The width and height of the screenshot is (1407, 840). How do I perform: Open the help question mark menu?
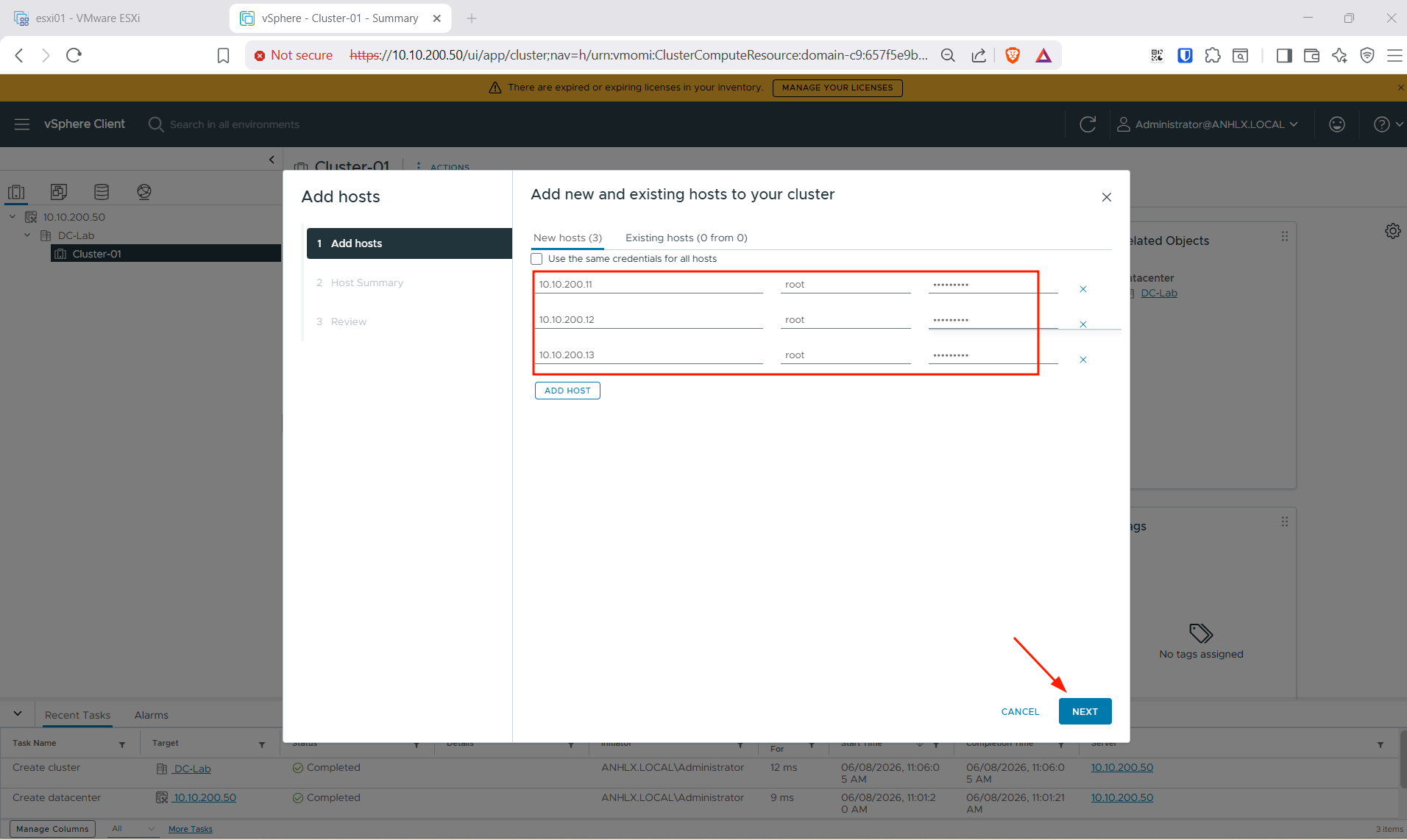click(x=1388, y=124)
